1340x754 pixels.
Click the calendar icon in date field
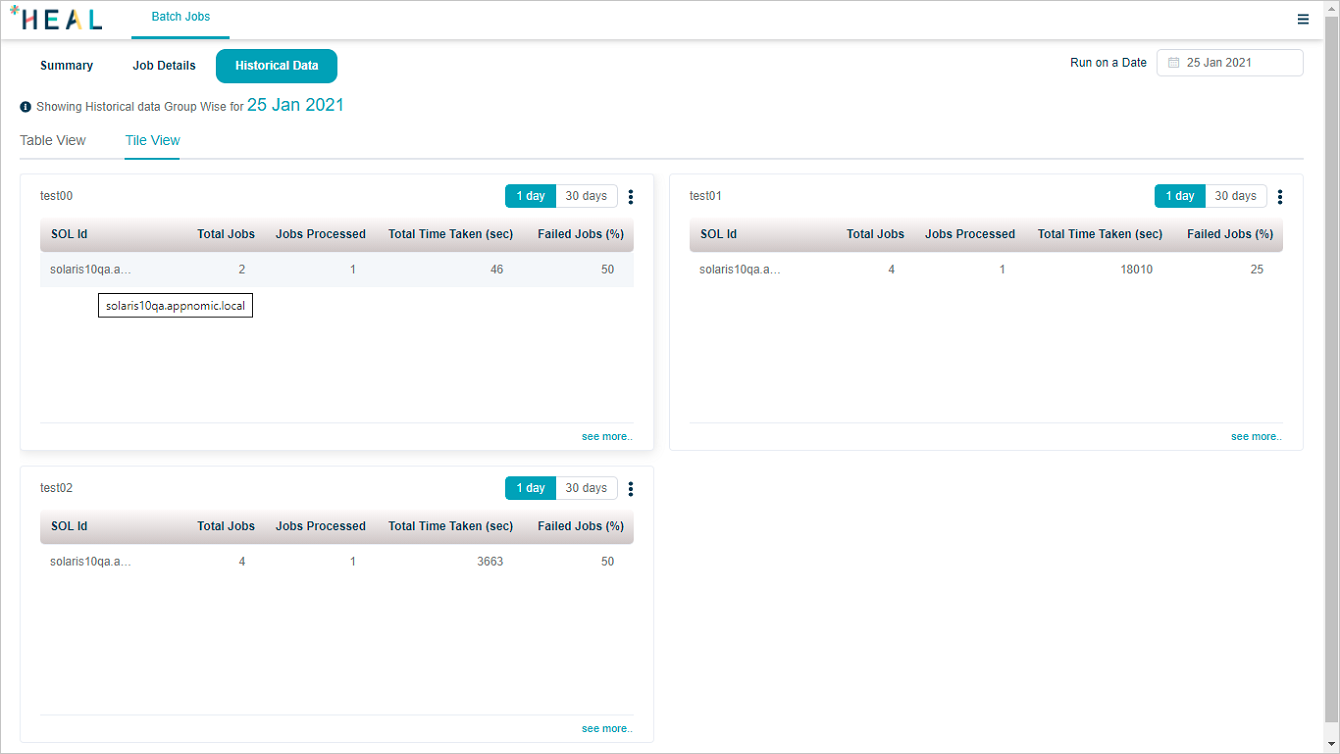pos(1174,63)
